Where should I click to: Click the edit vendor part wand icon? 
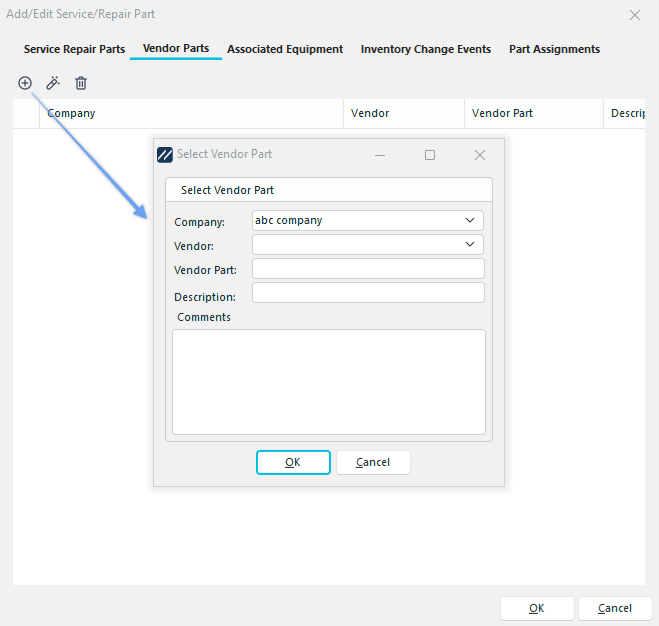click(x=53, y=83)
